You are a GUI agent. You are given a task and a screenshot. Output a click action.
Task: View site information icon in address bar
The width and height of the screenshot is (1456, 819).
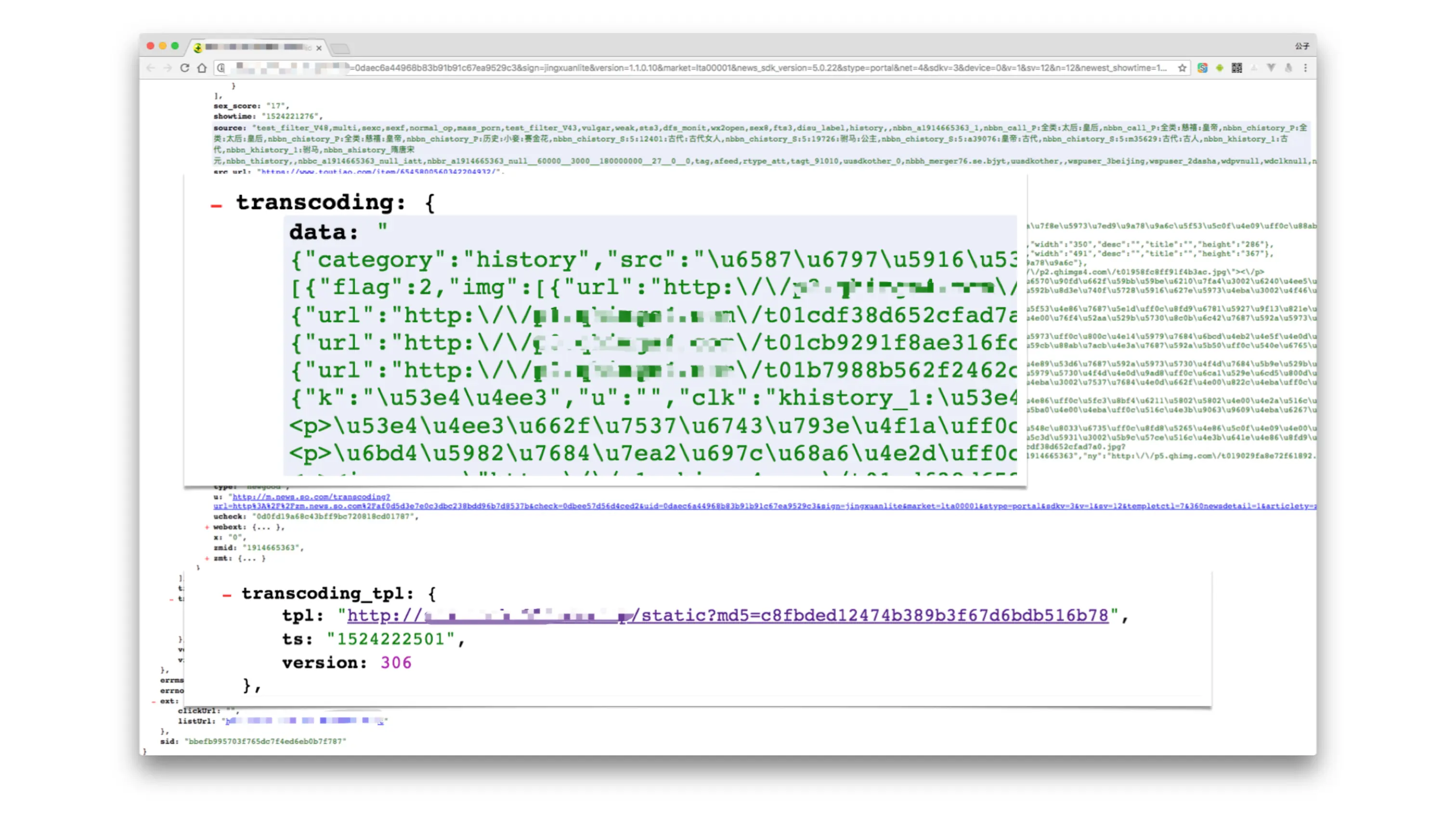pyautogui.click(x=221, y=68)
